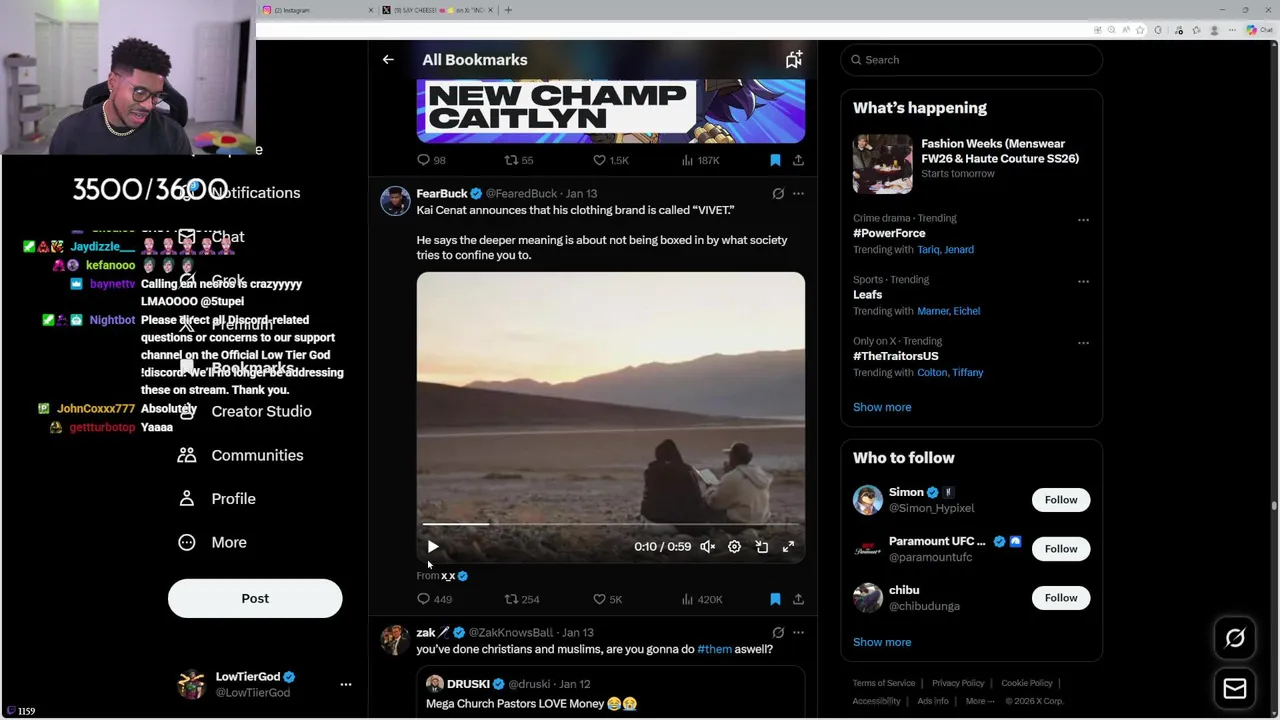1280x720 pixels.
Task: Follow chibu
Action: tap(1061, 598)
